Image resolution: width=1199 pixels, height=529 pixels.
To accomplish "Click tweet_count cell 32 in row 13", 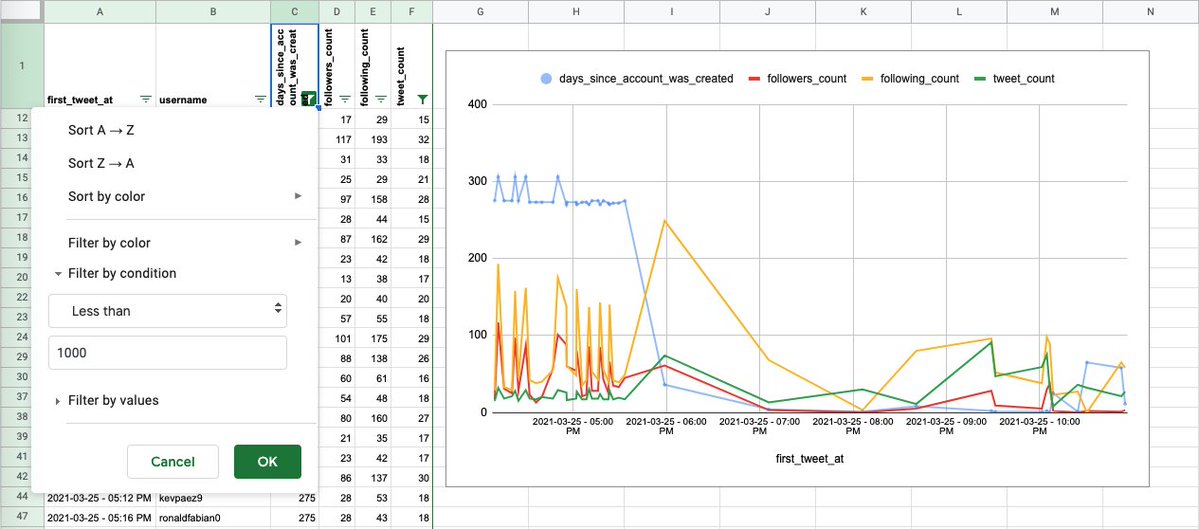I will click(411, 140).
